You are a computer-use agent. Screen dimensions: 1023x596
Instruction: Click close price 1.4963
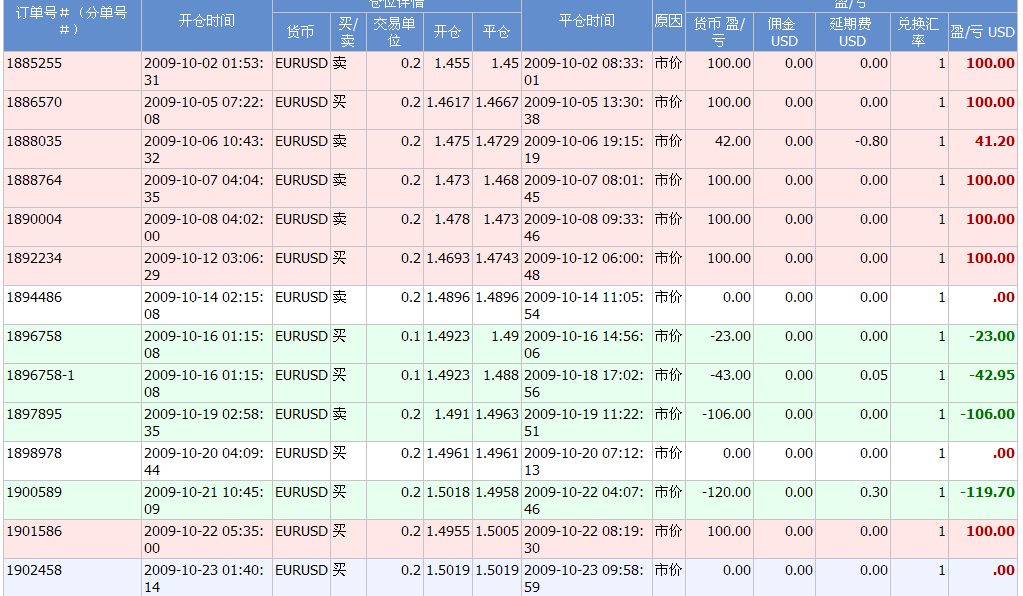pos(497,415)
